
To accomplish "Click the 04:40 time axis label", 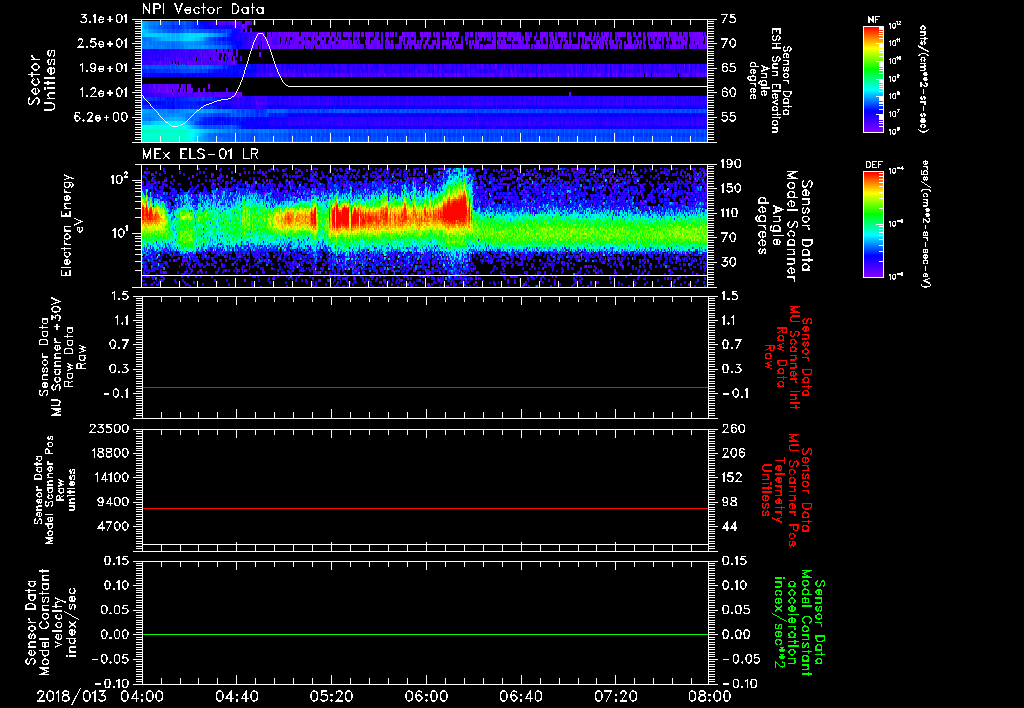I will pyautogui.click(x=236, y=696).
